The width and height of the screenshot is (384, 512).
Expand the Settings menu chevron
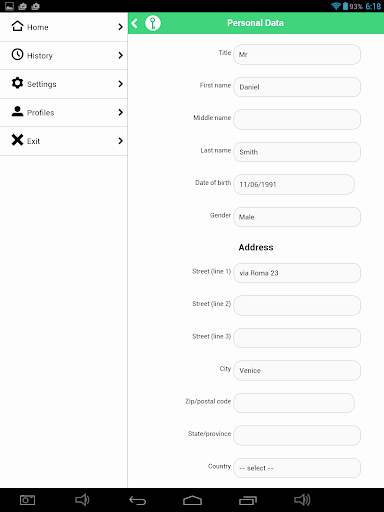[x=121, y=84]
